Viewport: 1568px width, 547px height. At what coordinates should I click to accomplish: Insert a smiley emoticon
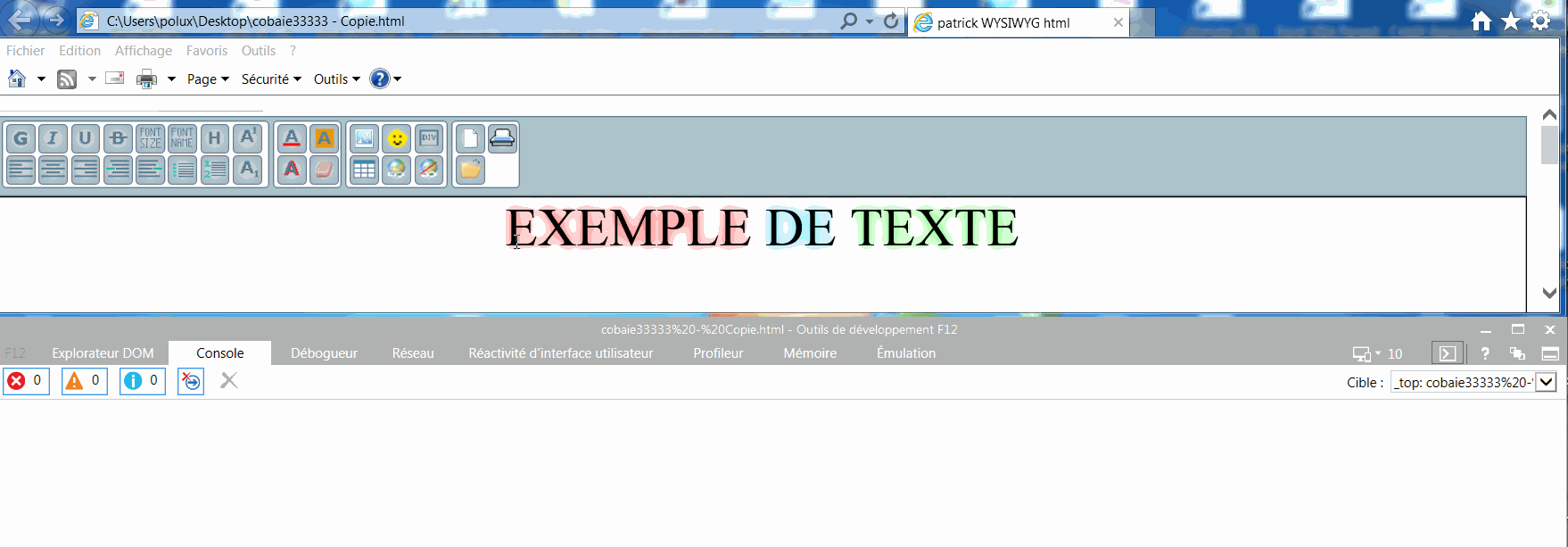[x=397, y=138]
